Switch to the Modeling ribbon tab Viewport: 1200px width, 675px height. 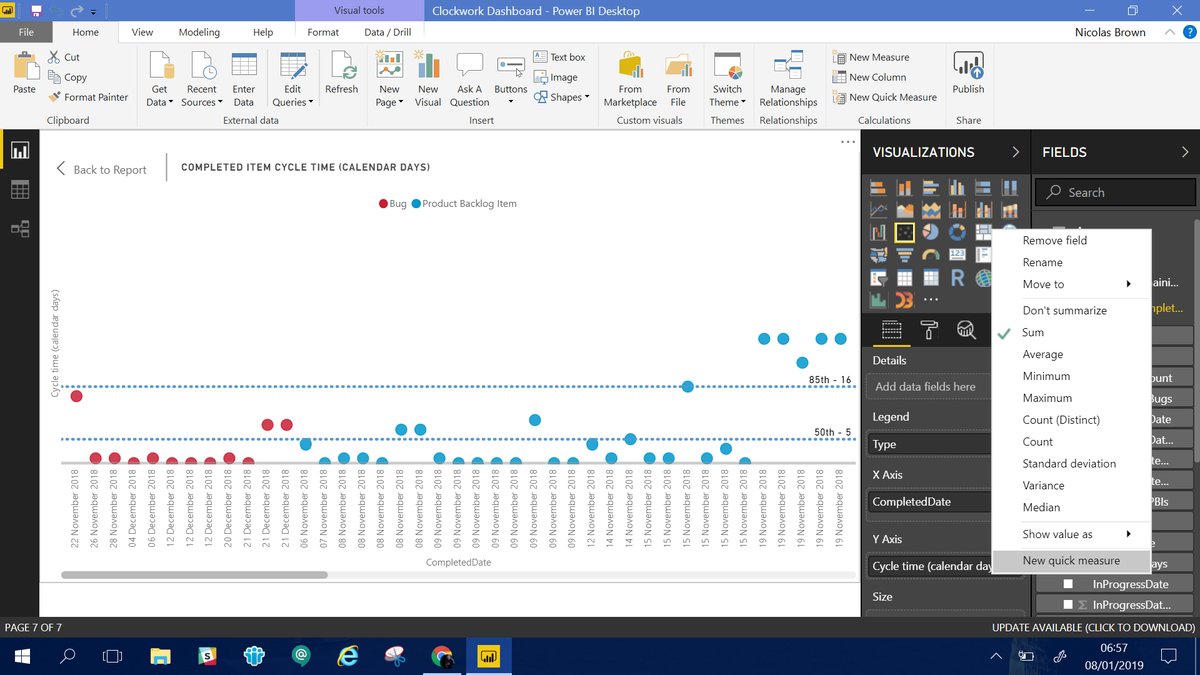coord(199,32)
